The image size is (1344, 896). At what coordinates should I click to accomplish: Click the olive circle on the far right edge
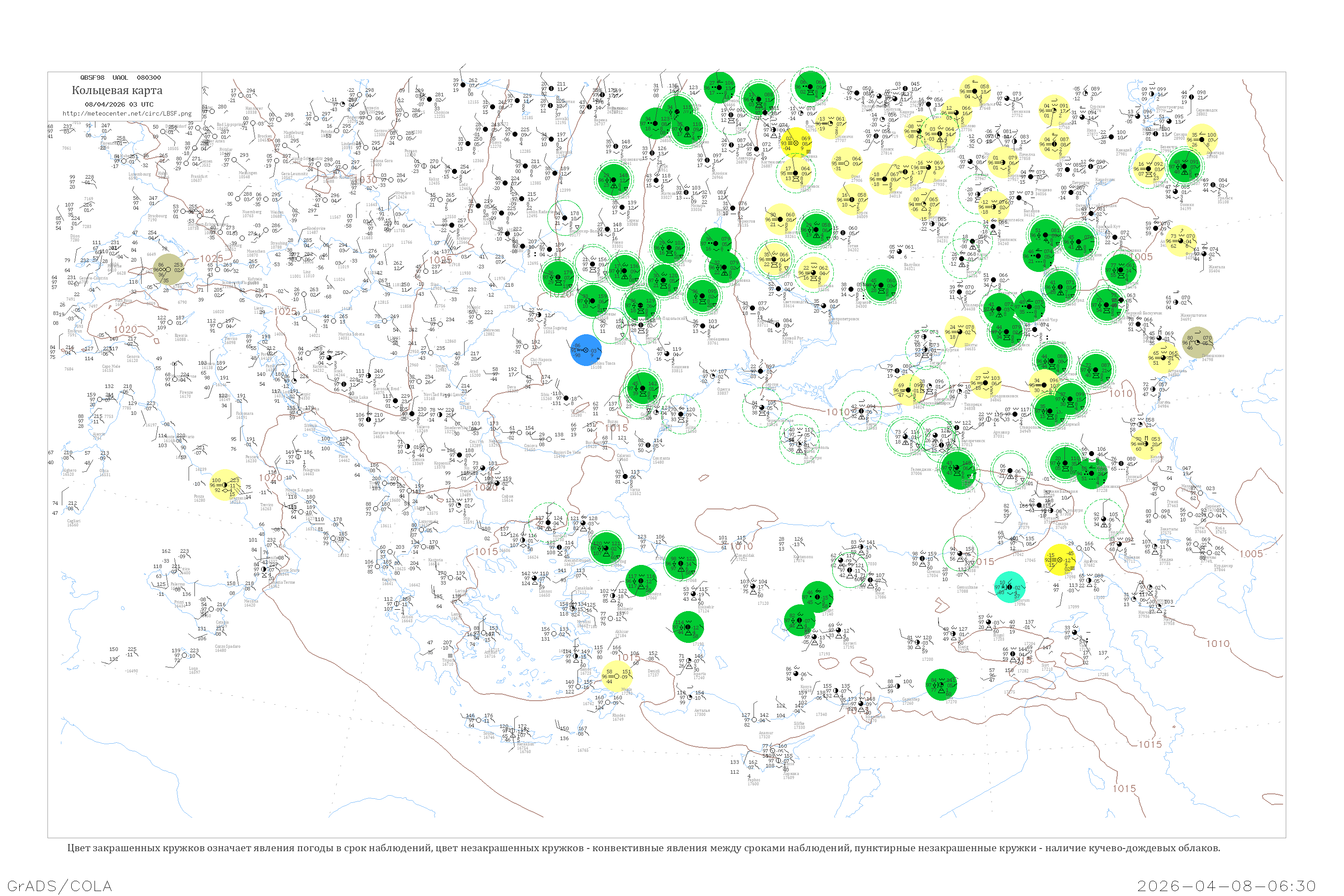click(x=1197, y=342)
